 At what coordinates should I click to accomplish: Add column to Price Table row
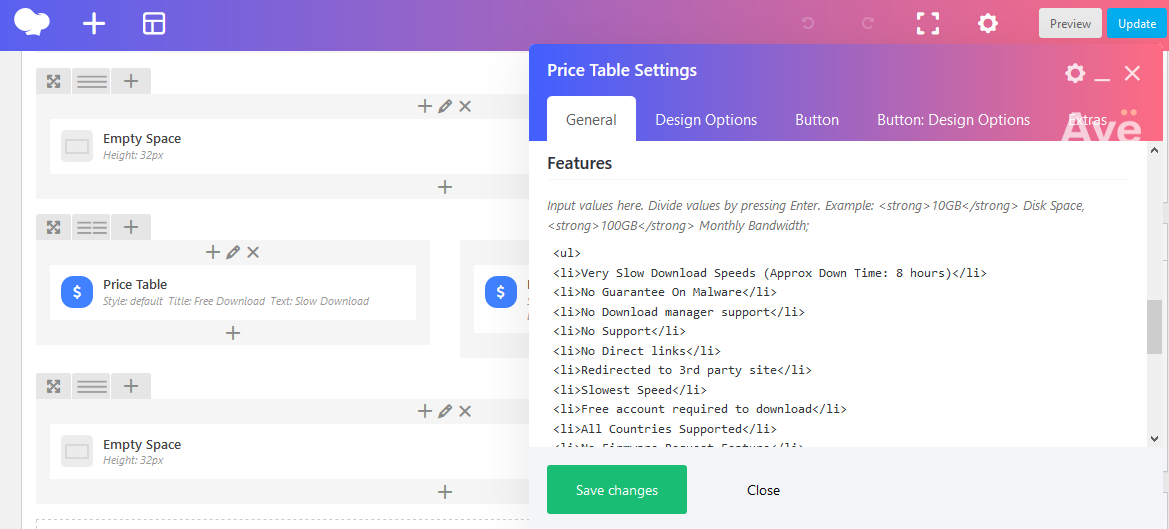[x=131, y=227]
